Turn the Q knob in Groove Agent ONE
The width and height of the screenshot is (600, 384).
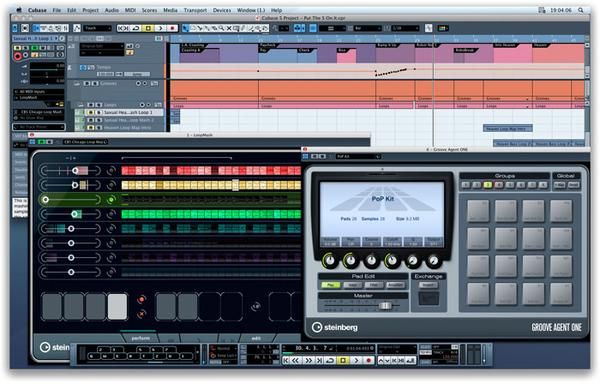412,260
